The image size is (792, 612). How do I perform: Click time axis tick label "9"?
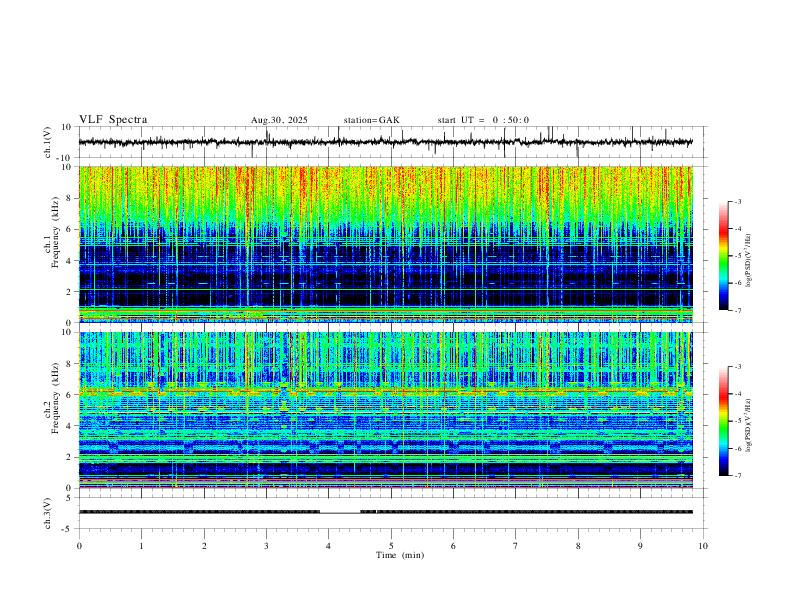pos(640,546)
